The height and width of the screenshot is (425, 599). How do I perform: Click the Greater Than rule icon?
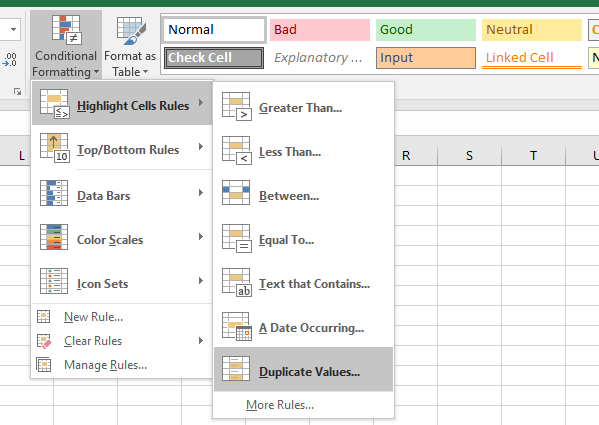(x=236, y=107)
